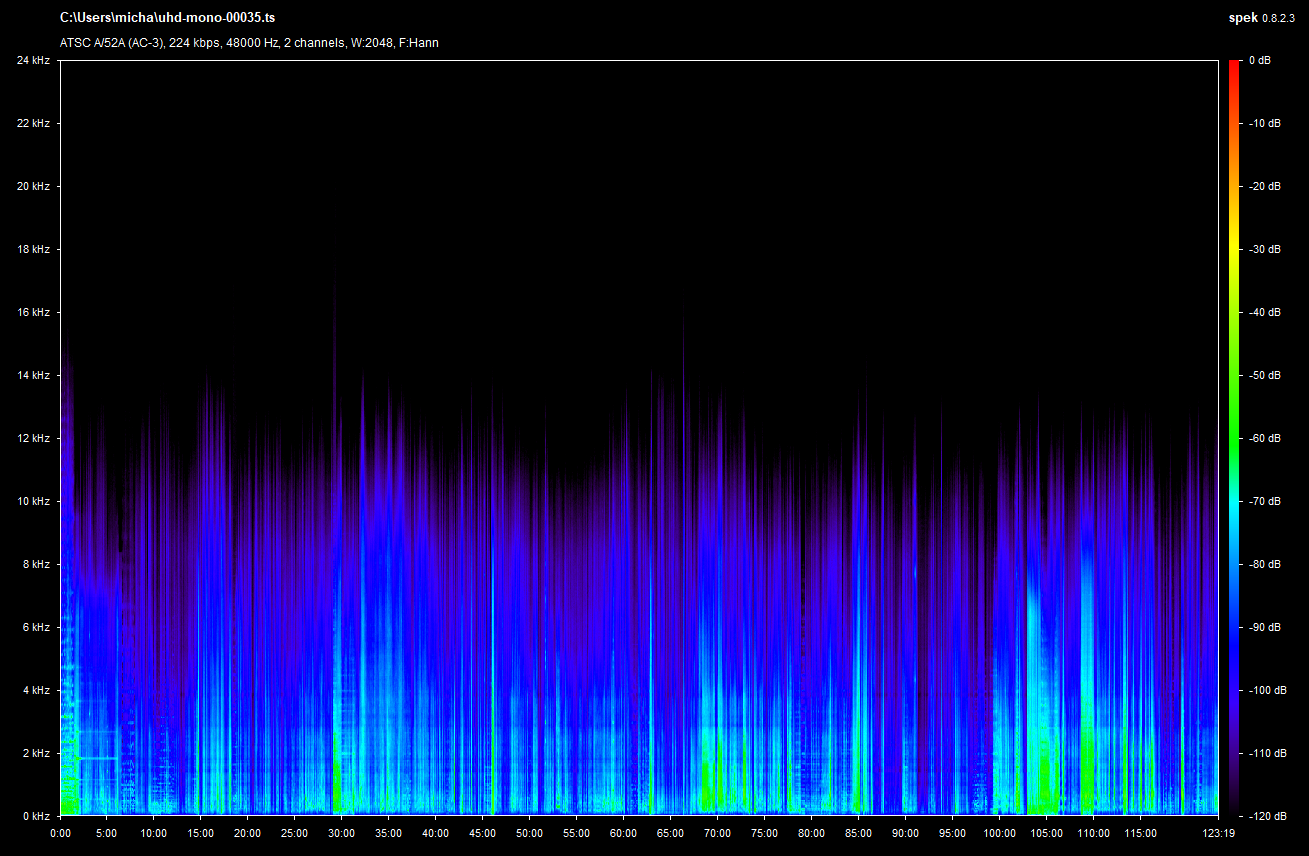Pick the 90:00 time axis marker
This screenshot has width=1309, height=856.
[x=906, y=833]
